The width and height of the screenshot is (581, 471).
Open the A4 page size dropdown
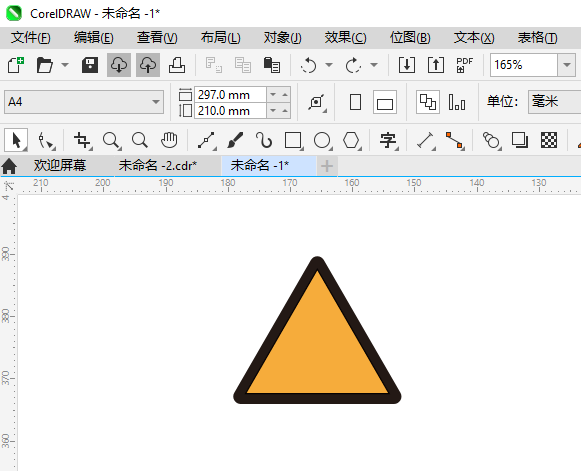[x=84, y=102]
